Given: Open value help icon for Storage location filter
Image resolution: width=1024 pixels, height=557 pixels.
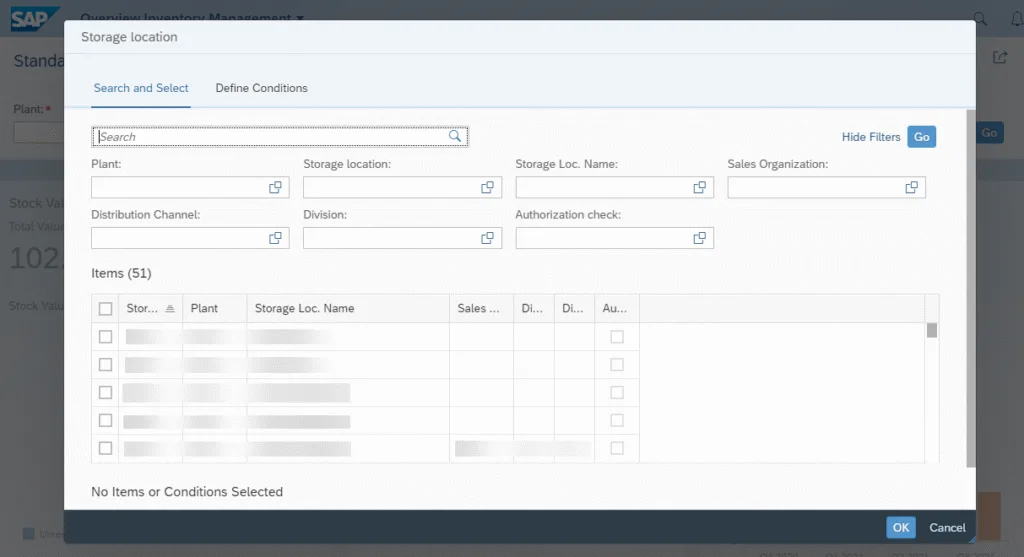Looking at the screenshot, I should click(x=487, y=187).
